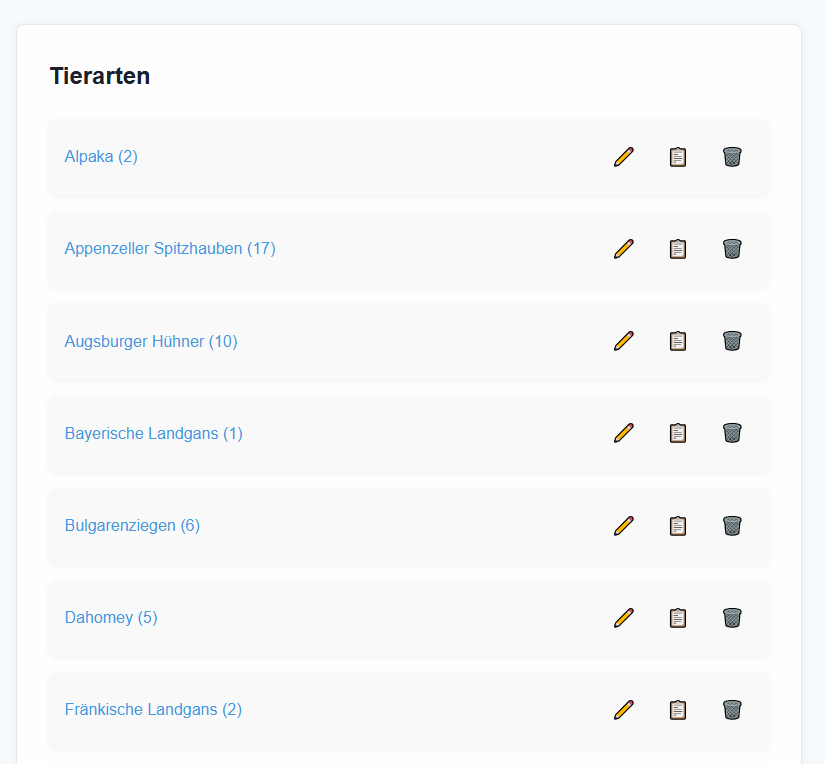The image size is (825, 764).
Task: Open Fränkische Landgans (2) link
Action: tap(153, 710)
